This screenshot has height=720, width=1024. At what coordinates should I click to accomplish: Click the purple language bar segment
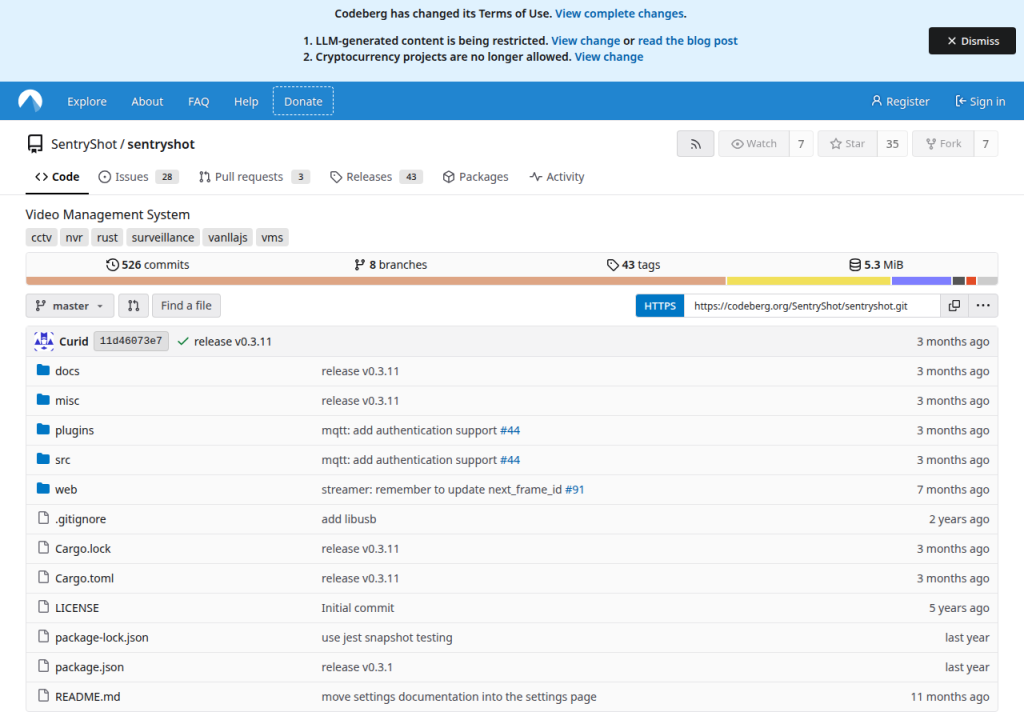click(x=921, y=281)
